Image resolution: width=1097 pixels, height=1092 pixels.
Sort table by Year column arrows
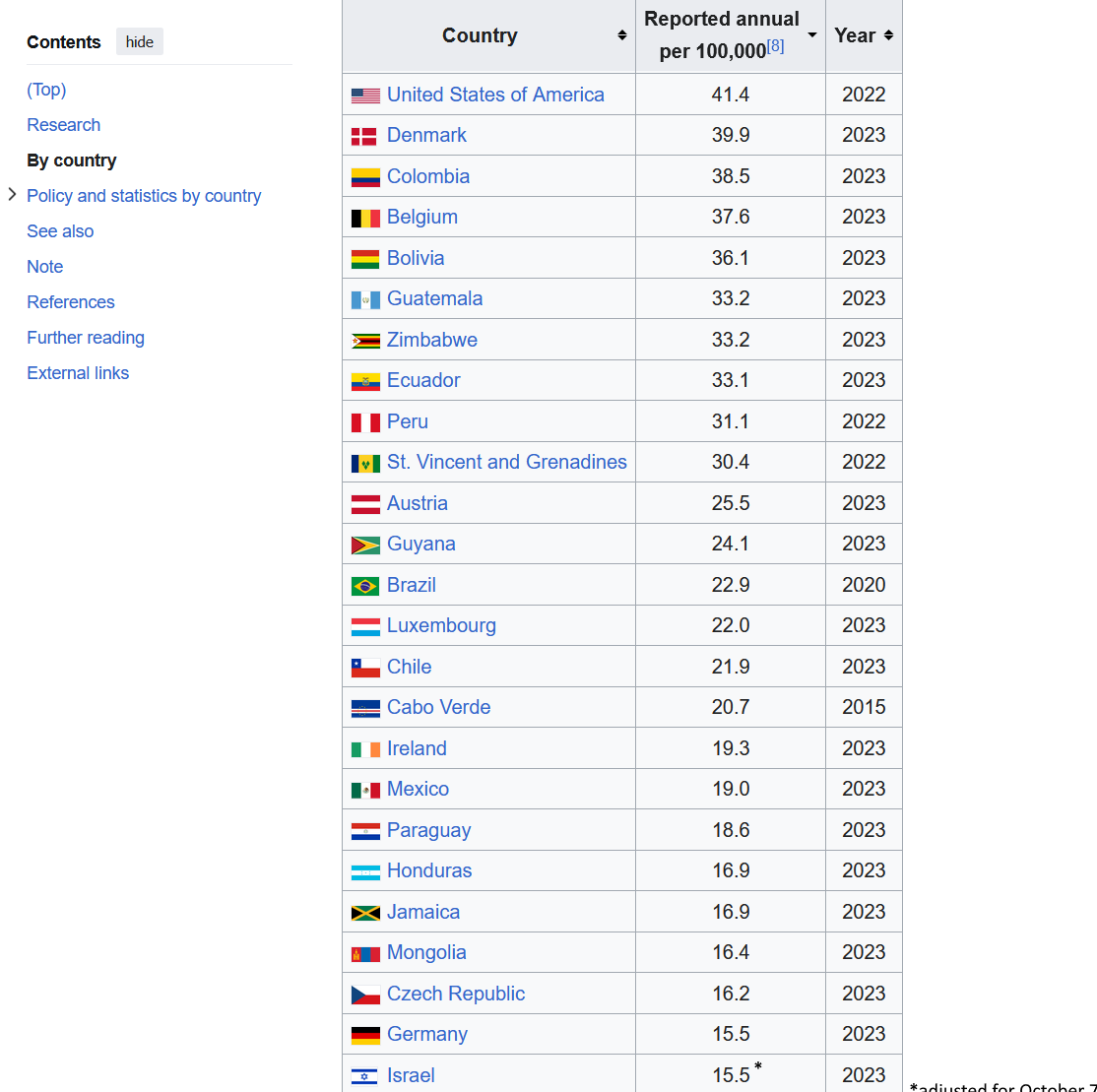pos(888,35)
